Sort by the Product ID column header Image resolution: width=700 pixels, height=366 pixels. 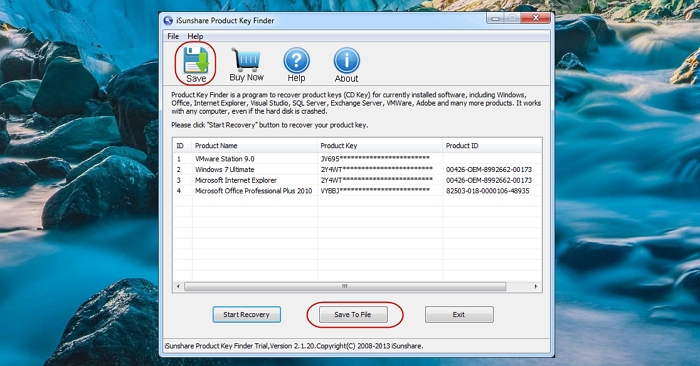pos(492,146)
